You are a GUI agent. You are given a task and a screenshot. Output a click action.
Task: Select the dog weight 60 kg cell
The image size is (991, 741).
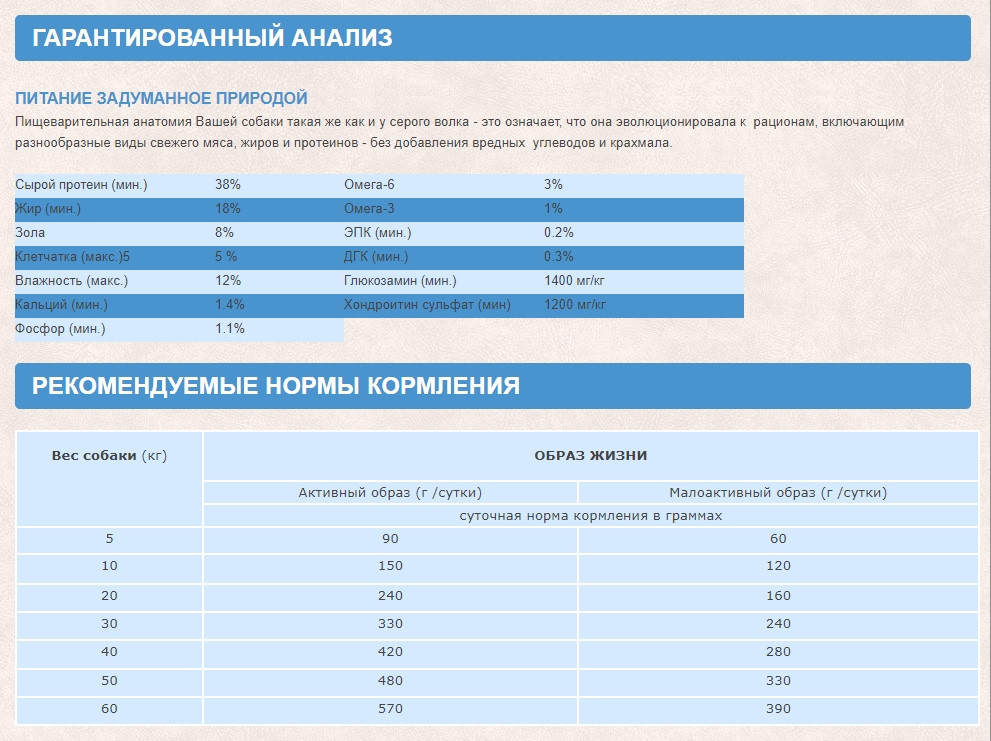pos(109,709)
